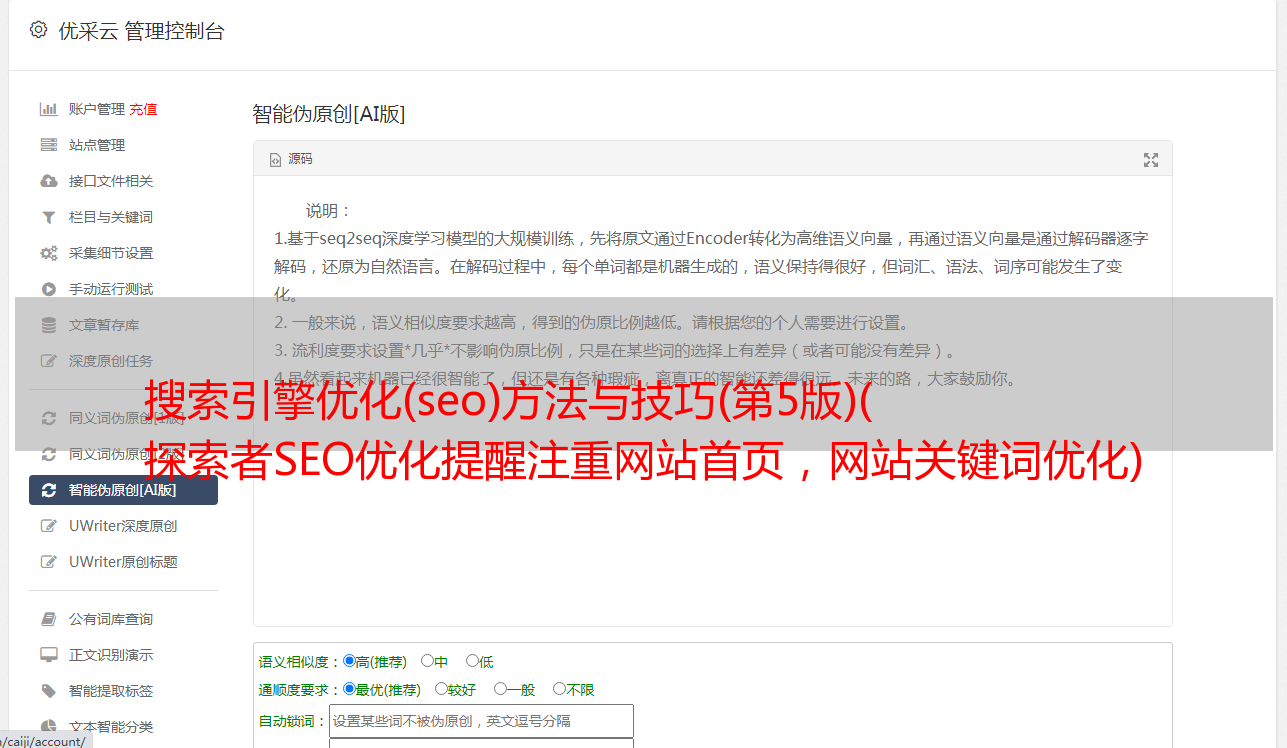Click the red 充值 recharge link
This screenshot has height=748, width=1287.
[x=143, y=109]
